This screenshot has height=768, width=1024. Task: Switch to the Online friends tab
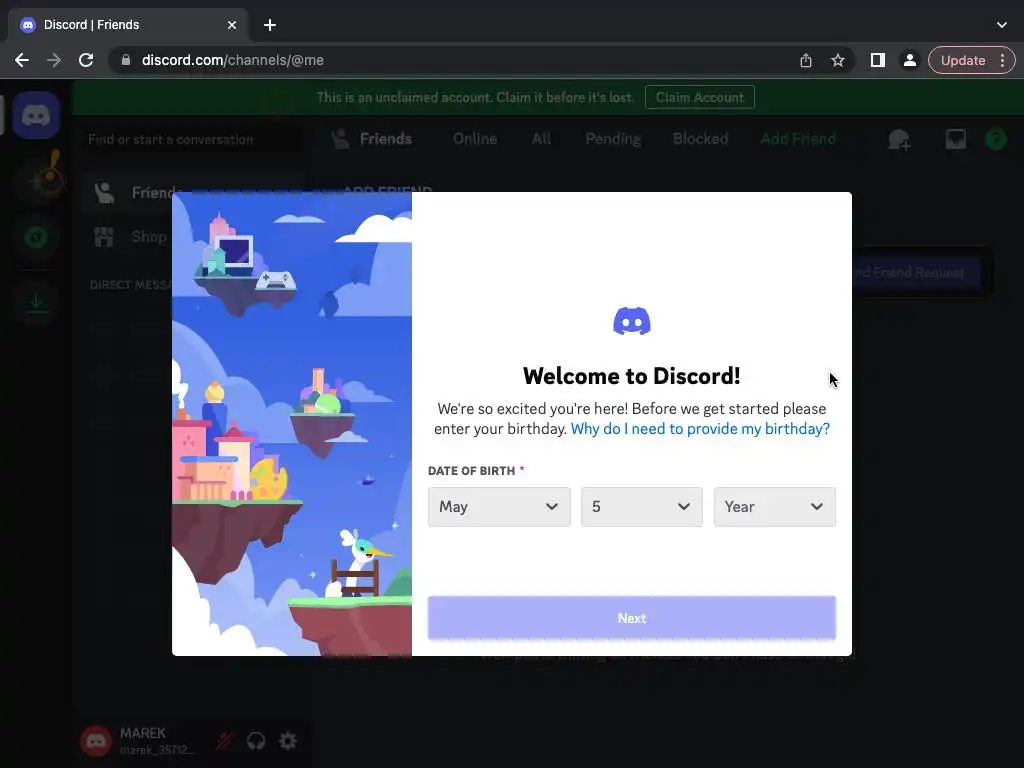click(x=475, y=139)
